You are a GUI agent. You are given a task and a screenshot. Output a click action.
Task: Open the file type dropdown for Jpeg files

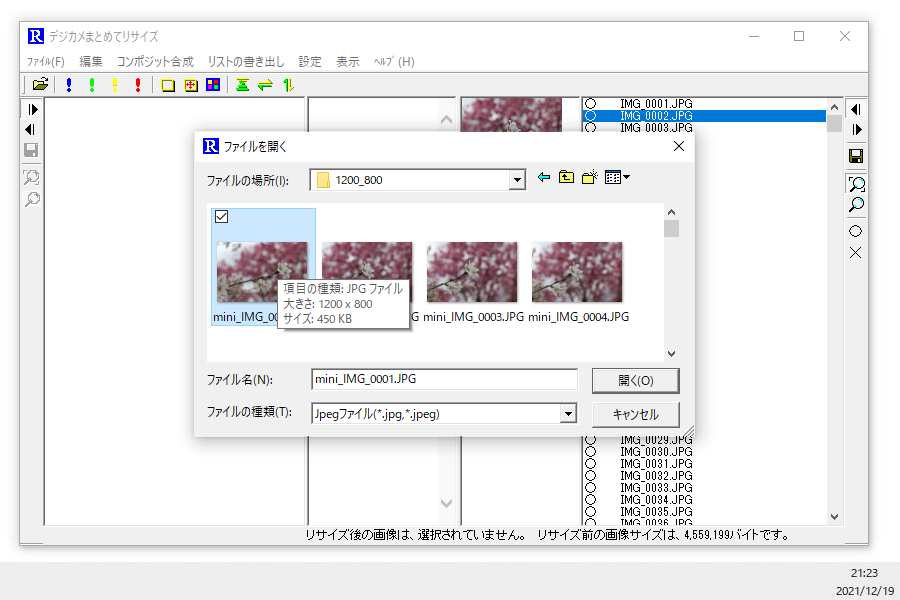[x=568, y=414]
